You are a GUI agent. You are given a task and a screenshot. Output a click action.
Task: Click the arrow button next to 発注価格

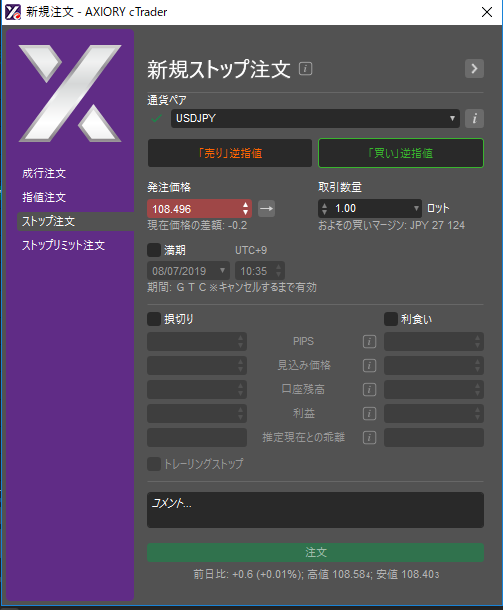click(x=266, y=209)
